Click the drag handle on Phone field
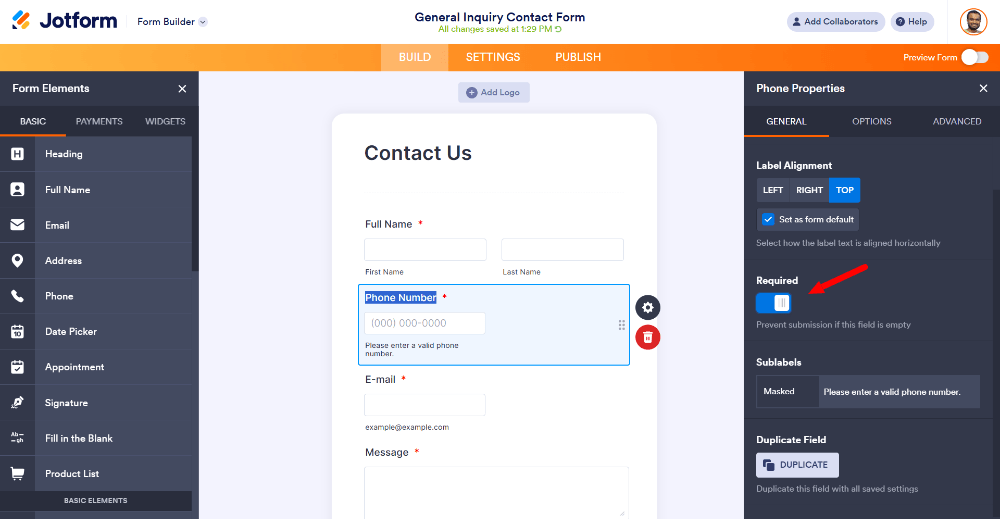This screenshot has height=519, width=1000. click(621, 325)
